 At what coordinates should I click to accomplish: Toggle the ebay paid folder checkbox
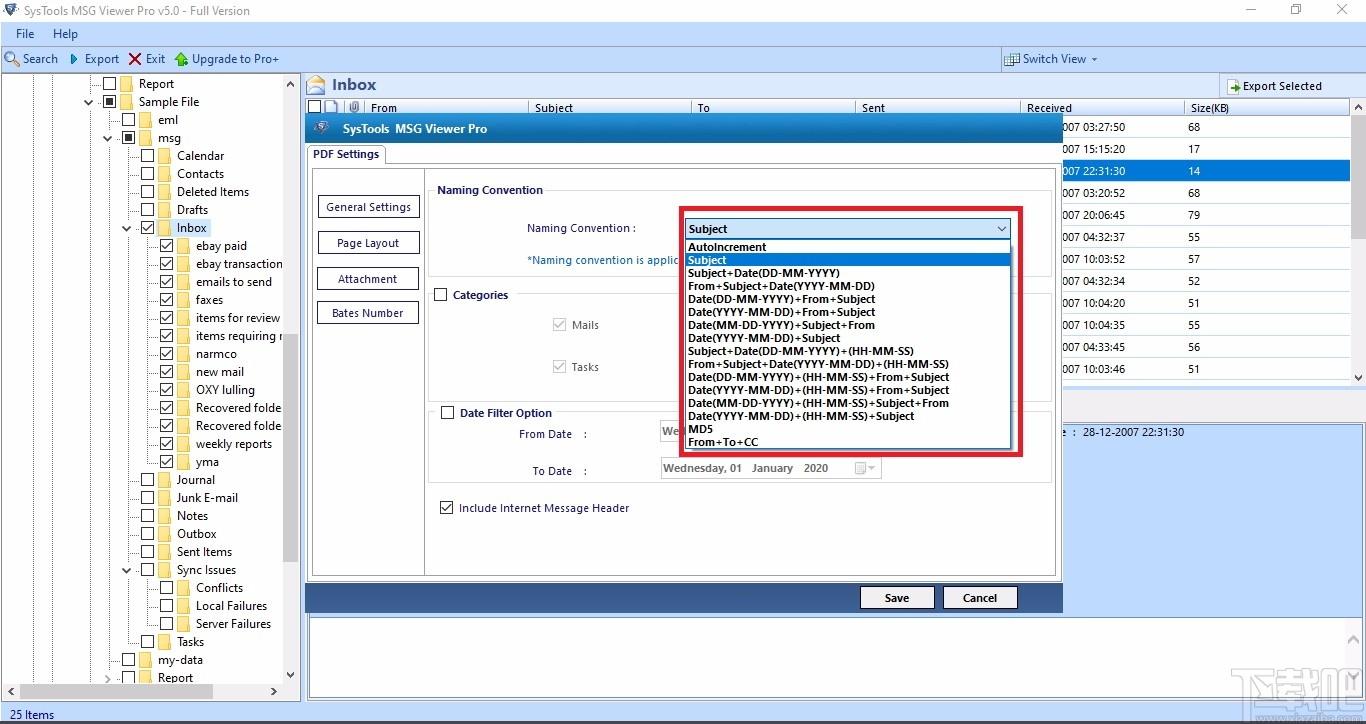pyautogui.click(x=166, y=246)
